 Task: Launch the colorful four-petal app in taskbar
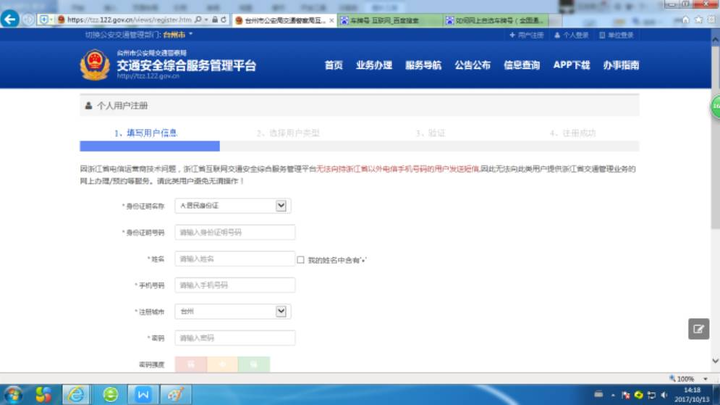pos(44,395)
